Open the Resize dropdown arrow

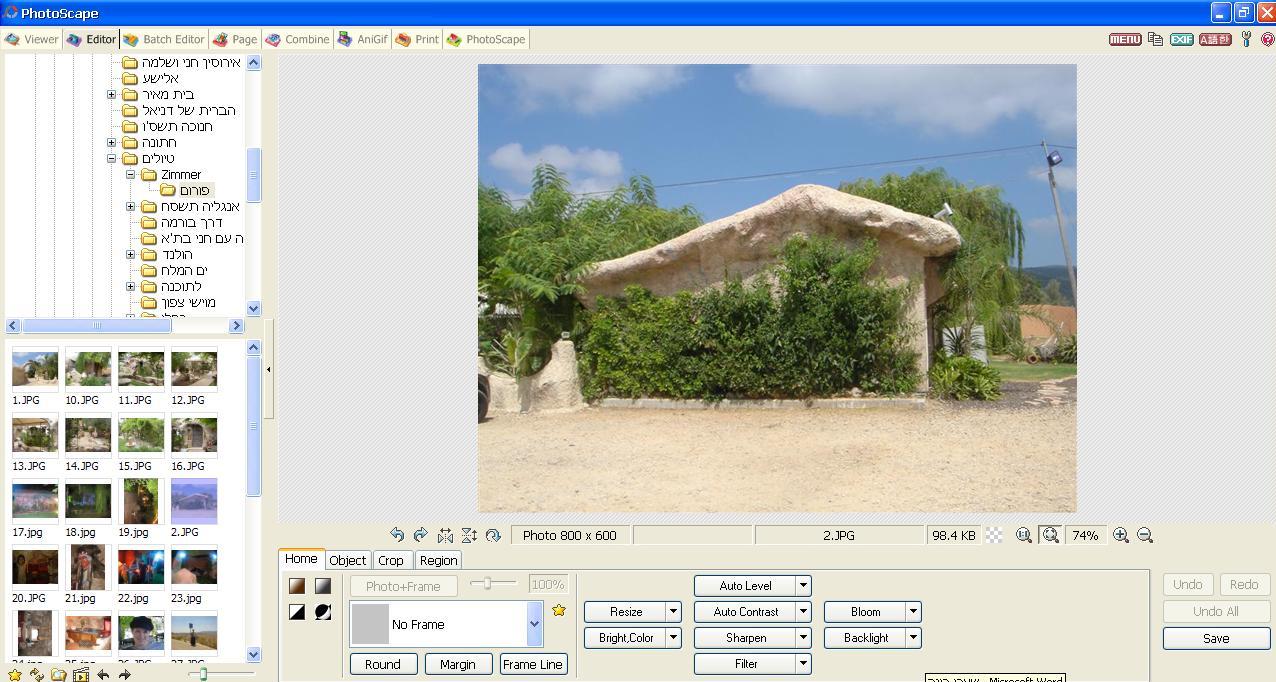click(673, 612)
